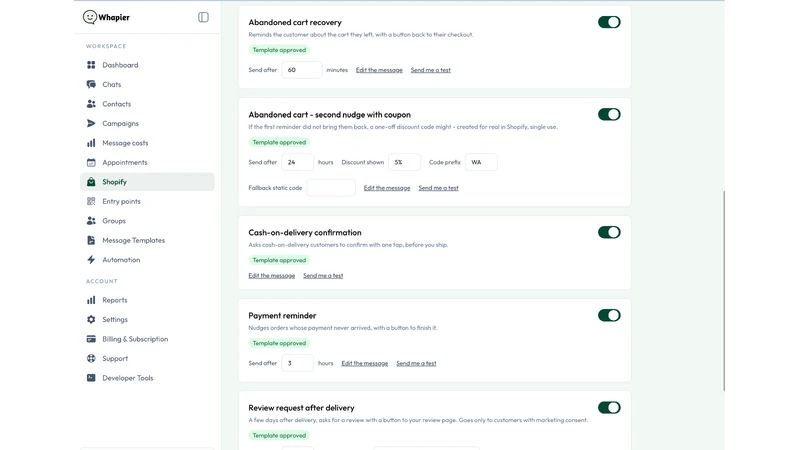Click Edit the message for Cash-on-delivery confirmation

271,276
